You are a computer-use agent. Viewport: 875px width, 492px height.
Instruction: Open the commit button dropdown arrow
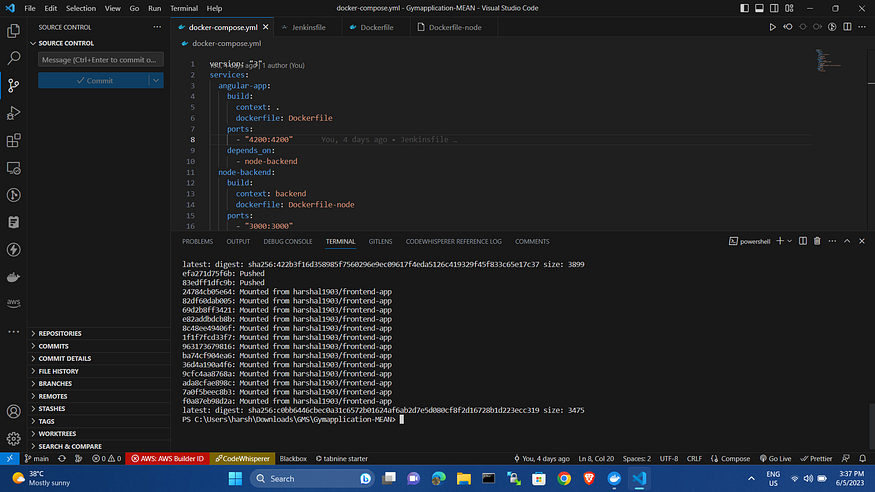coord(156,80)
